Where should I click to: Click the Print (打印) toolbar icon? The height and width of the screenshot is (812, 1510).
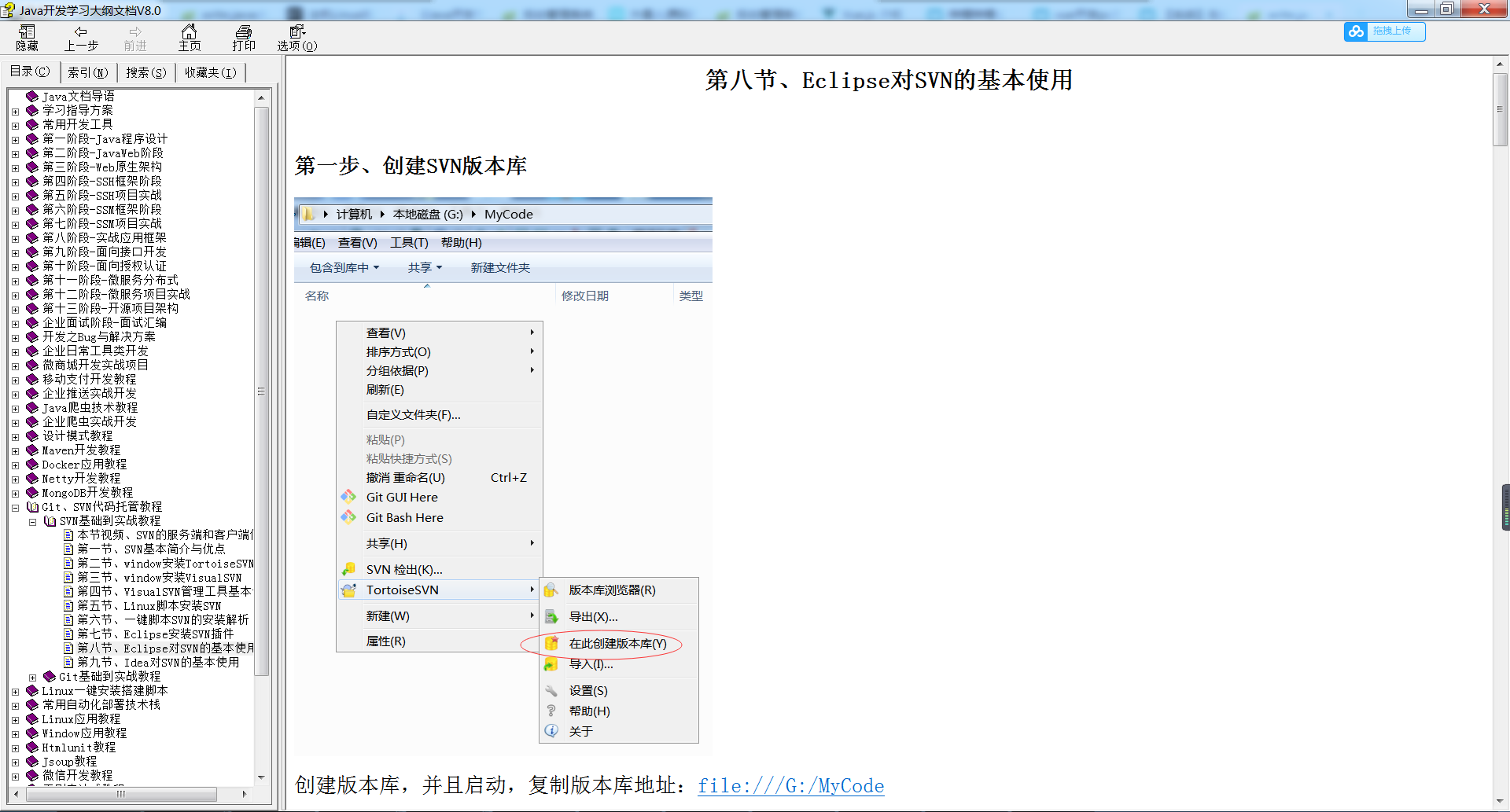(x=244, y=37)
